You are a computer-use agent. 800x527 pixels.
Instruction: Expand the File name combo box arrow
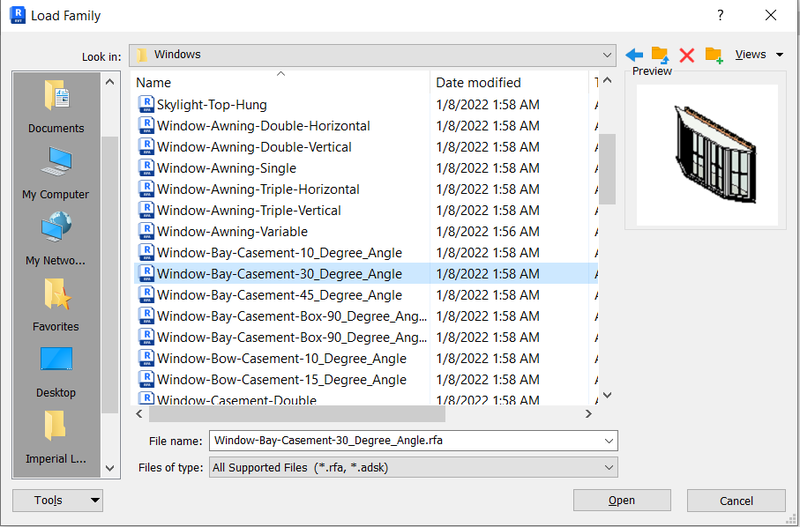click(x=609, y=441)
